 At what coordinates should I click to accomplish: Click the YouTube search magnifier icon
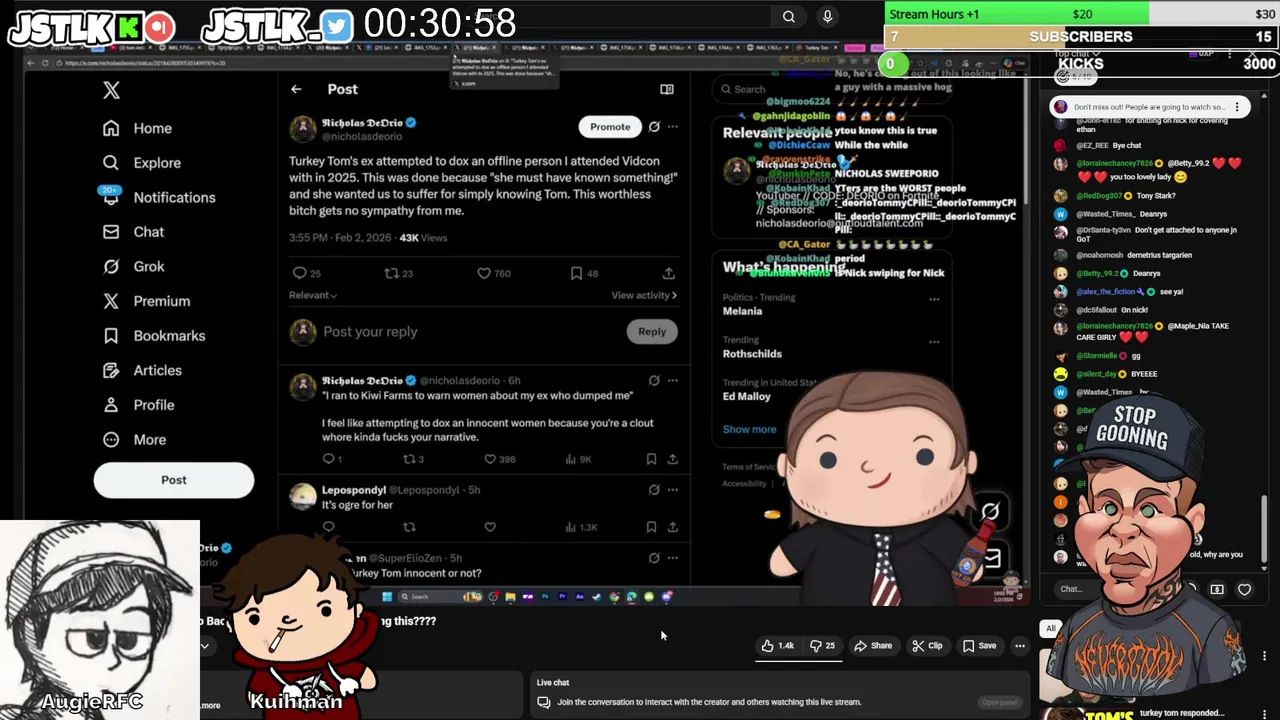tap(789, 16)
